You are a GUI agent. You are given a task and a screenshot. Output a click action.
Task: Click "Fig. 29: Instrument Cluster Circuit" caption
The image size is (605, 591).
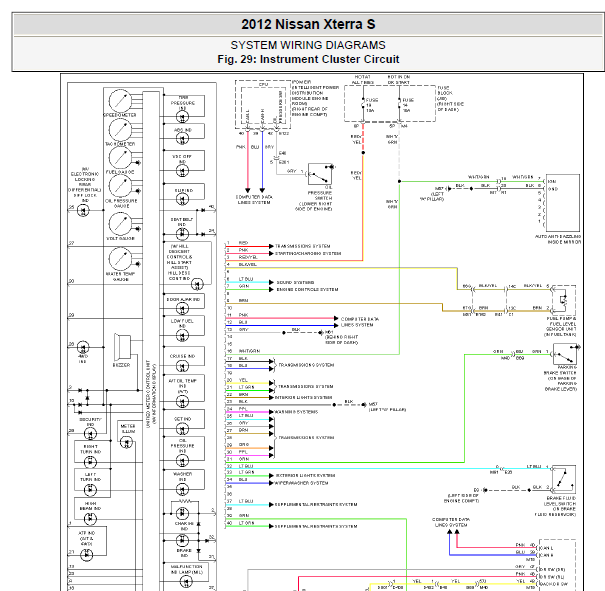coord(308,59)
